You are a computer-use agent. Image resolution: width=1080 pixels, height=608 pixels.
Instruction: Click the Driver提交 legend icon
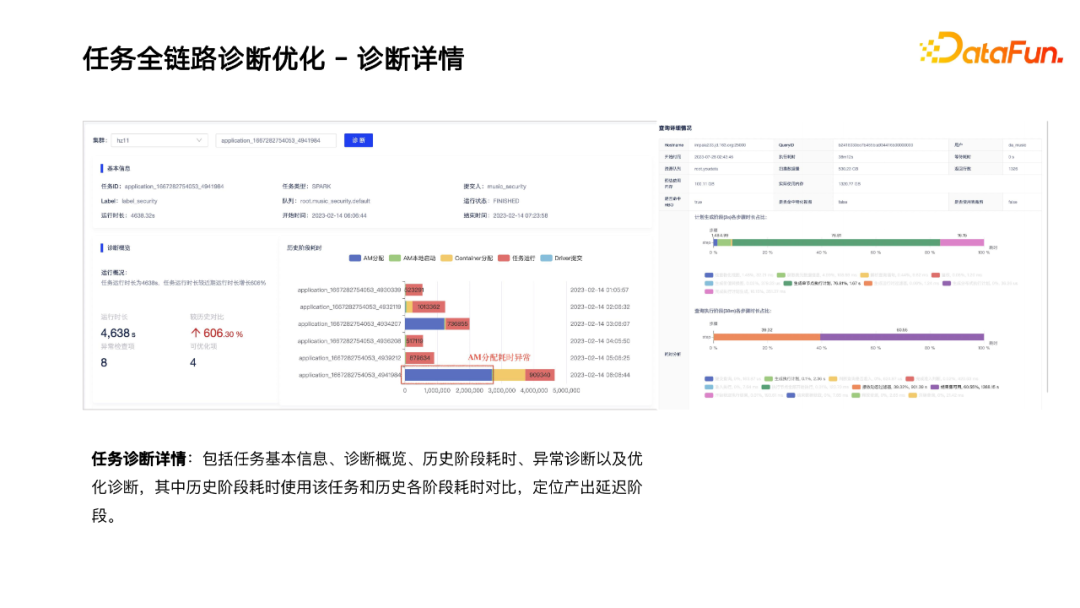pos(545,257)
